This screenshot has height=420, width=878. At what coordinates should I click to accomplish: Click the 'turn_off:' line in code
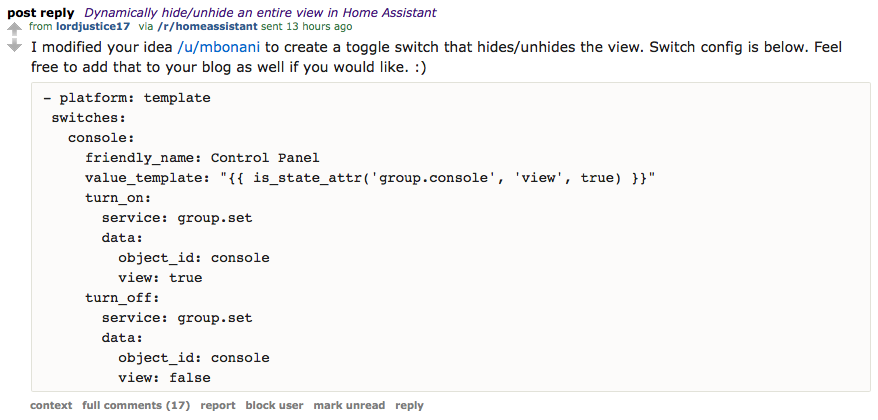tap(123, 298)
